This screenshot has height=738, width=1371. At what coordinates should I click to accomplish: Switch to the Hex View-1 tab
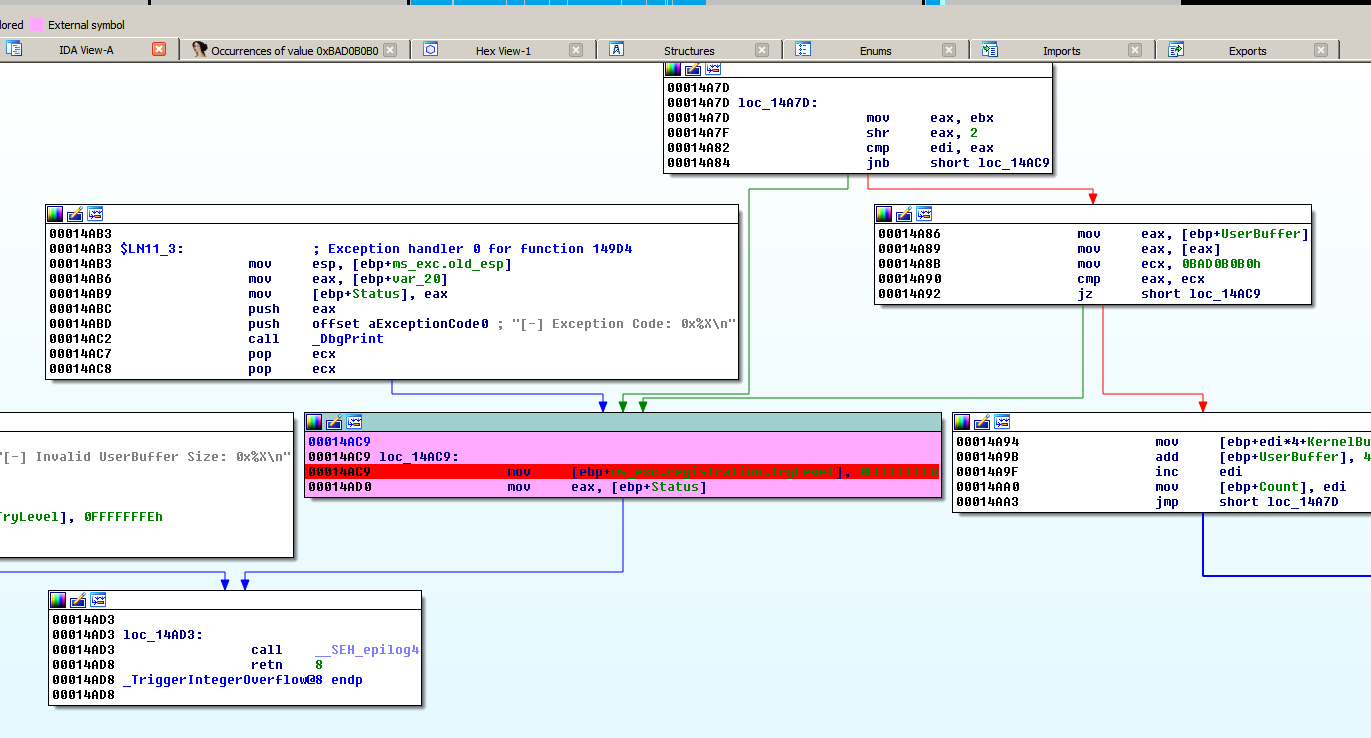503,51
